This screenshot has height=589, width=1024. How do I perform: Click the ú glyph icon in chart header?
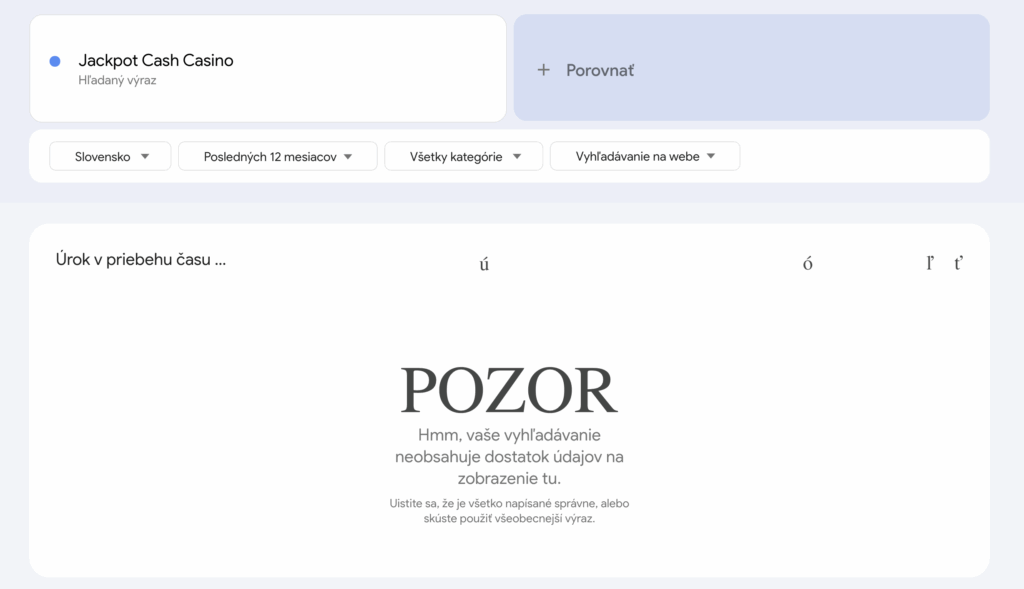[x=484, y=265]
